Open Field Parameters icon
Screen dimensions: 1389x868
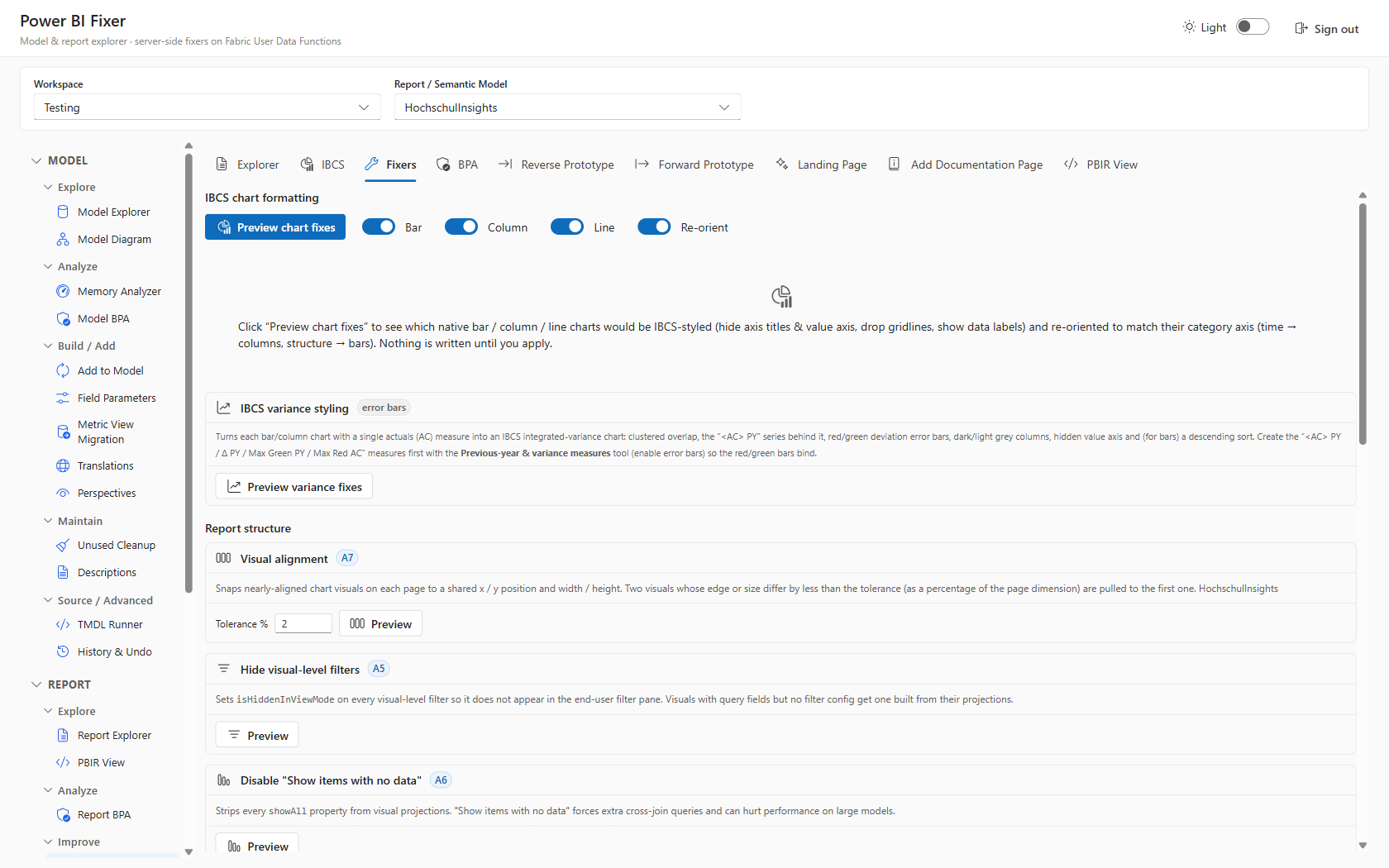(63, 398)
